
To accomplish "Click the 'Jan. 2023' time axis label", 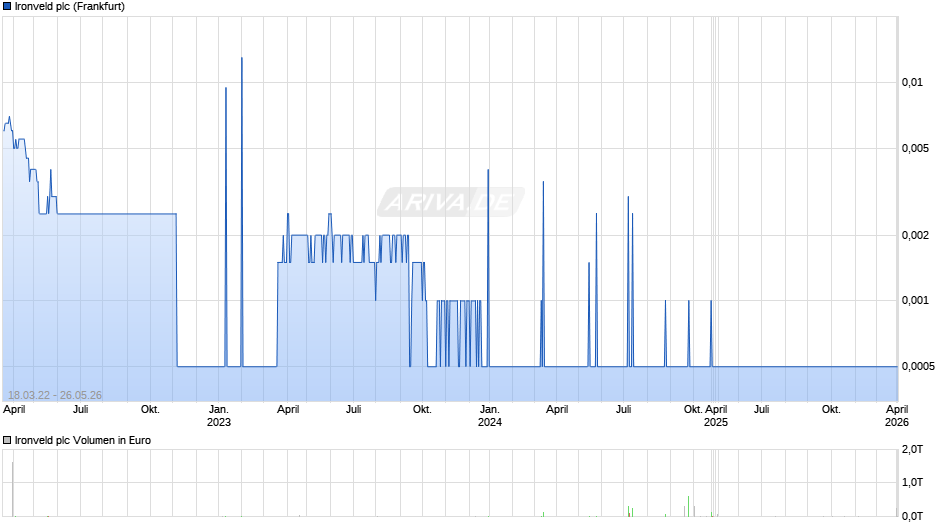I will click(219, 416).
